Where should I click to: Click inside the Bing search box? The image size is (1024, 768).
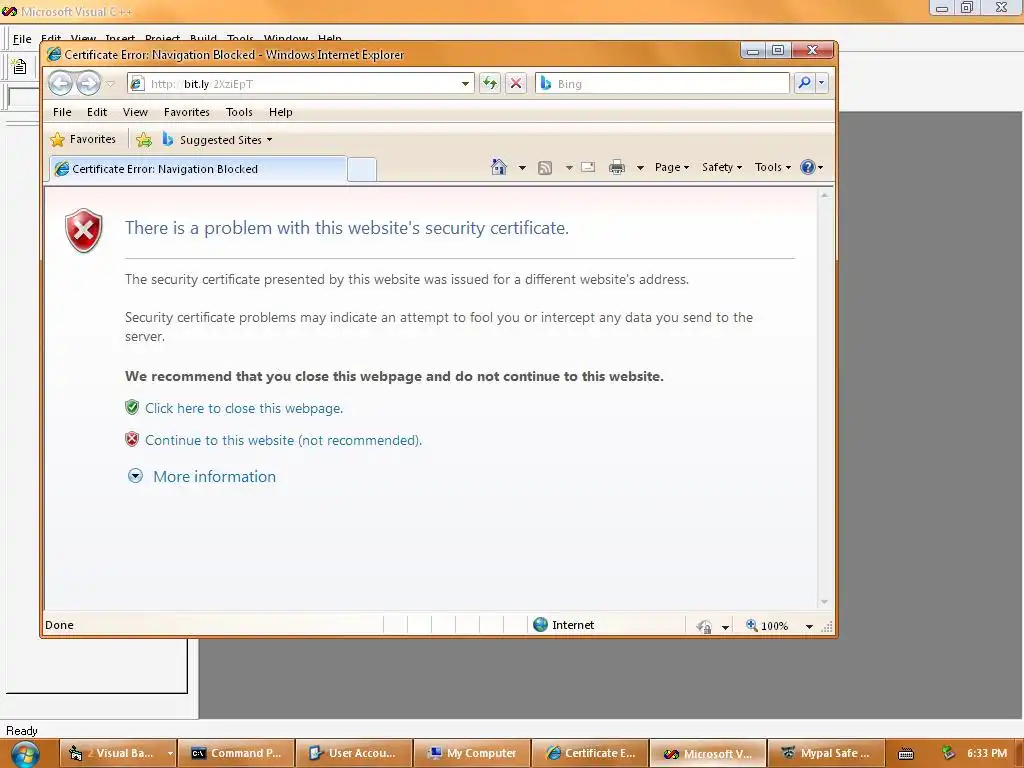[x=662, y=84]
